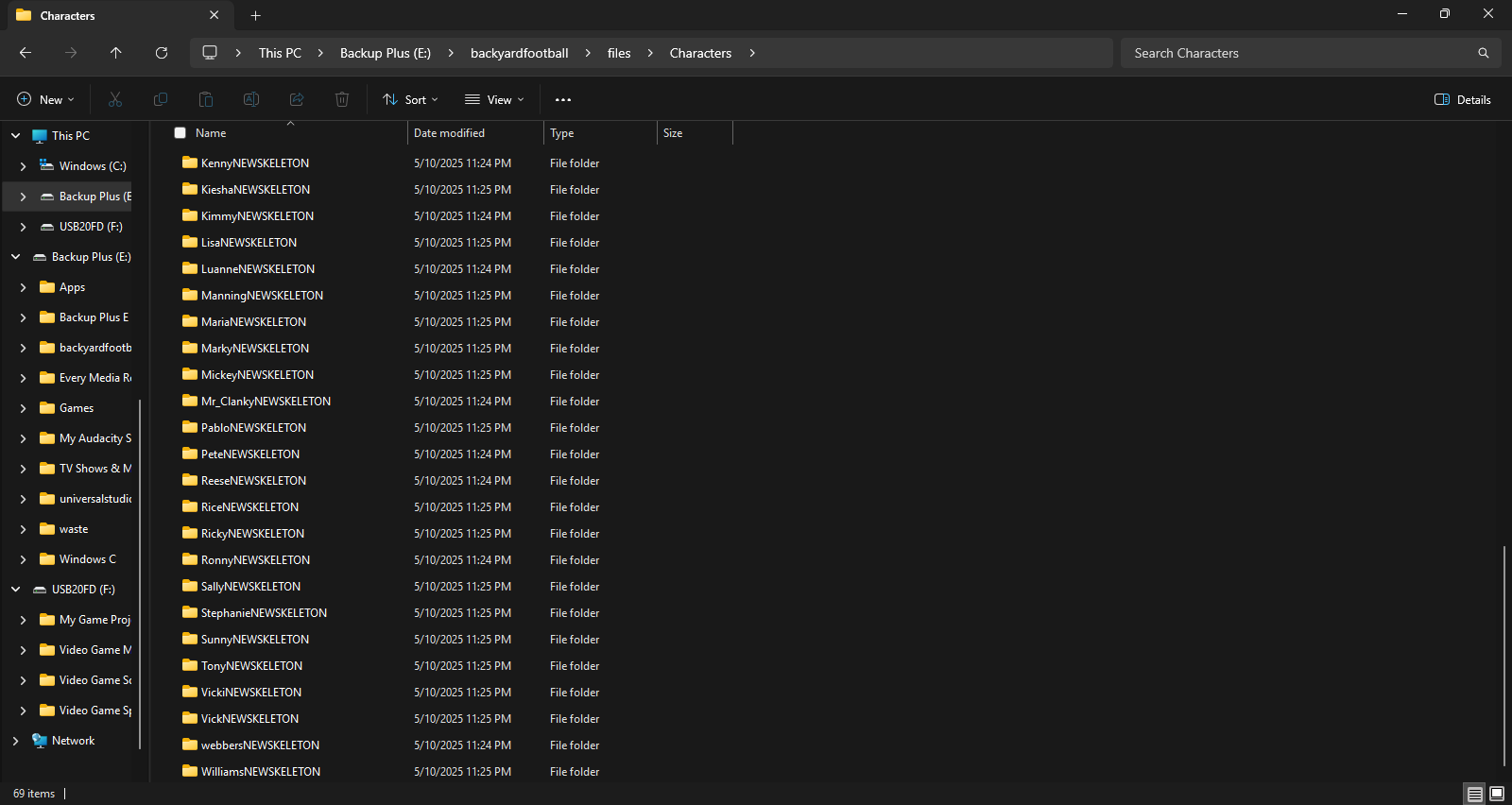Select the StephanieNEWSKELETON folder

pos(264,612)
